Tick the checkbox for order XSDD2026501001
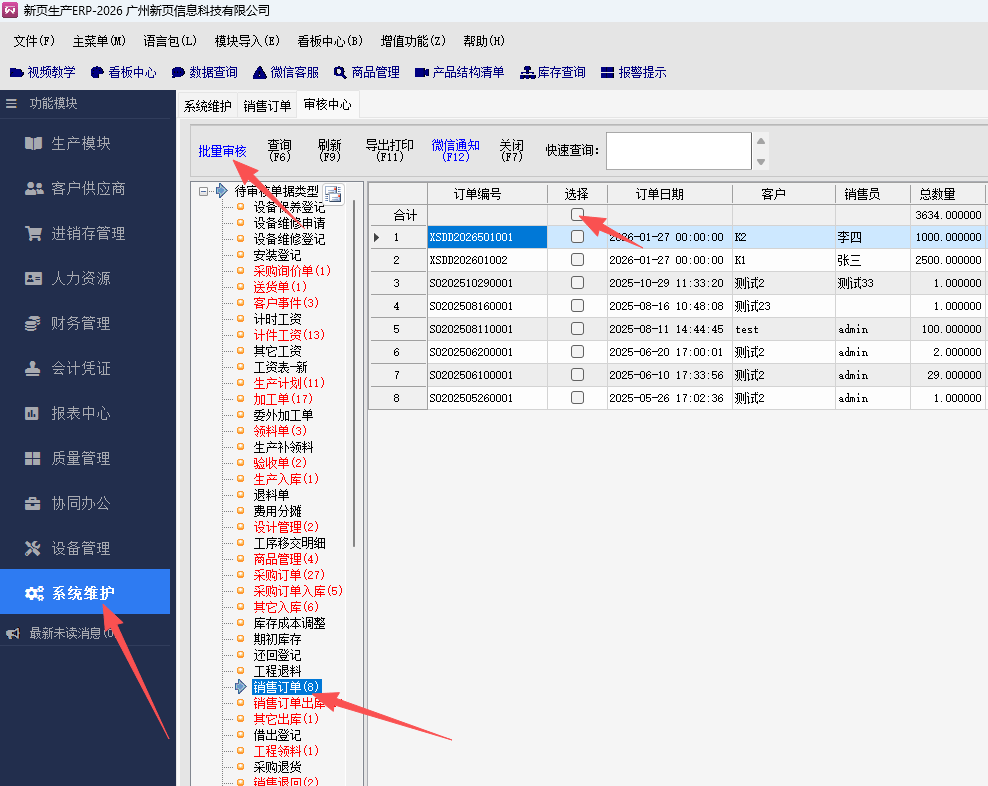 point(577,237)
